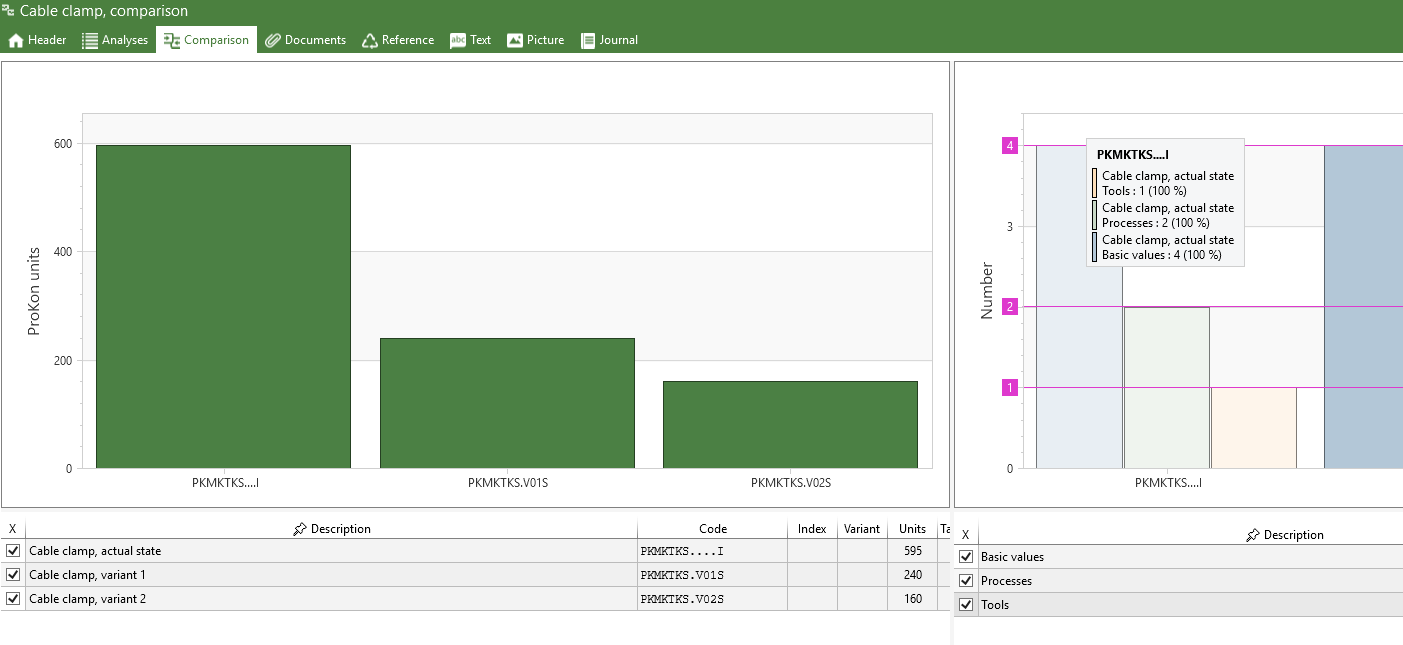Click the magenta marker labeled 2

tap(1010, 307)
